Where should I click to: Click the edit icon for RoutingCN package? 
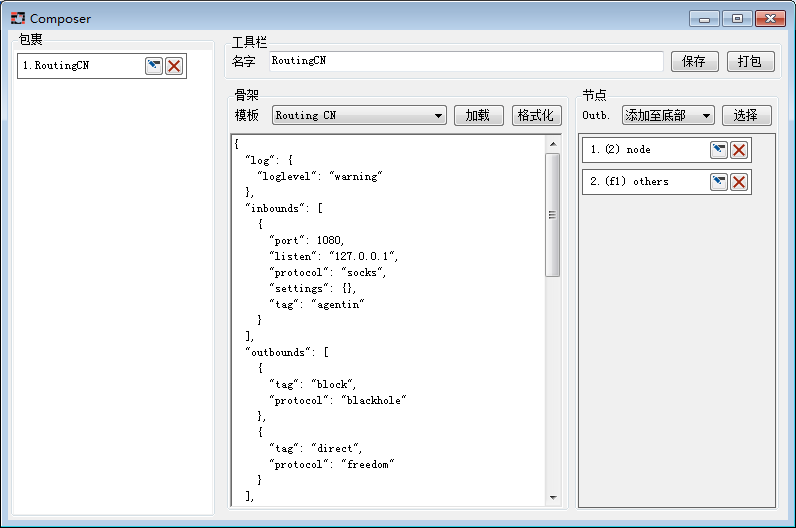(154, 66)
